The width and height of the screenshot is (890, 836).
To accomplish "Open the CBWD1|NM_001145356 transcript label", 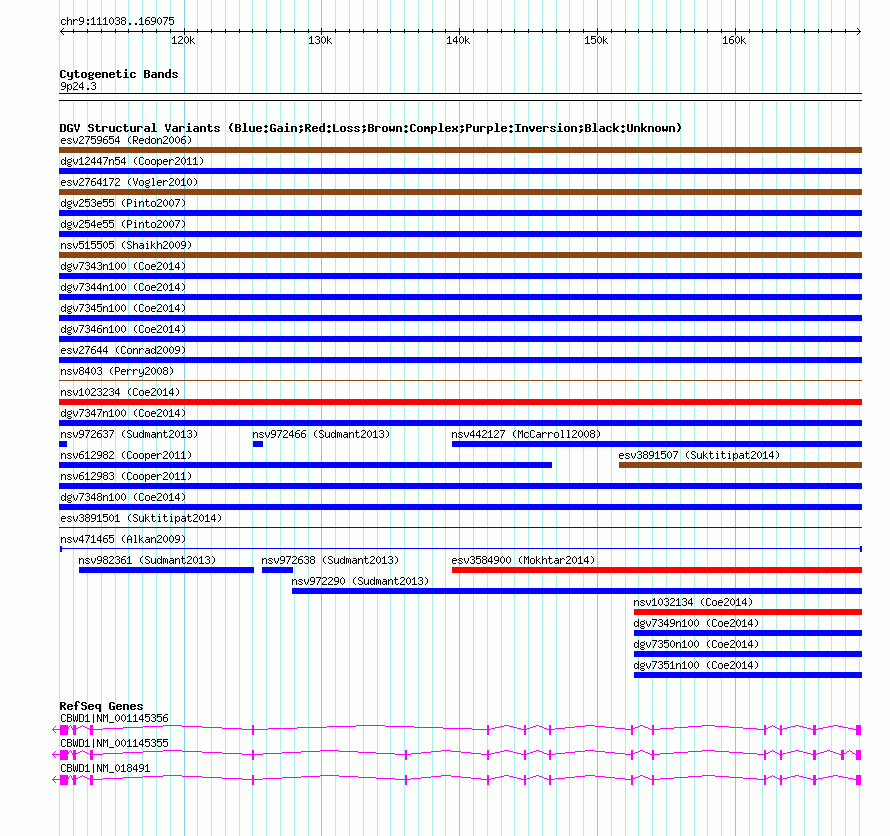I will pos(114,719).
